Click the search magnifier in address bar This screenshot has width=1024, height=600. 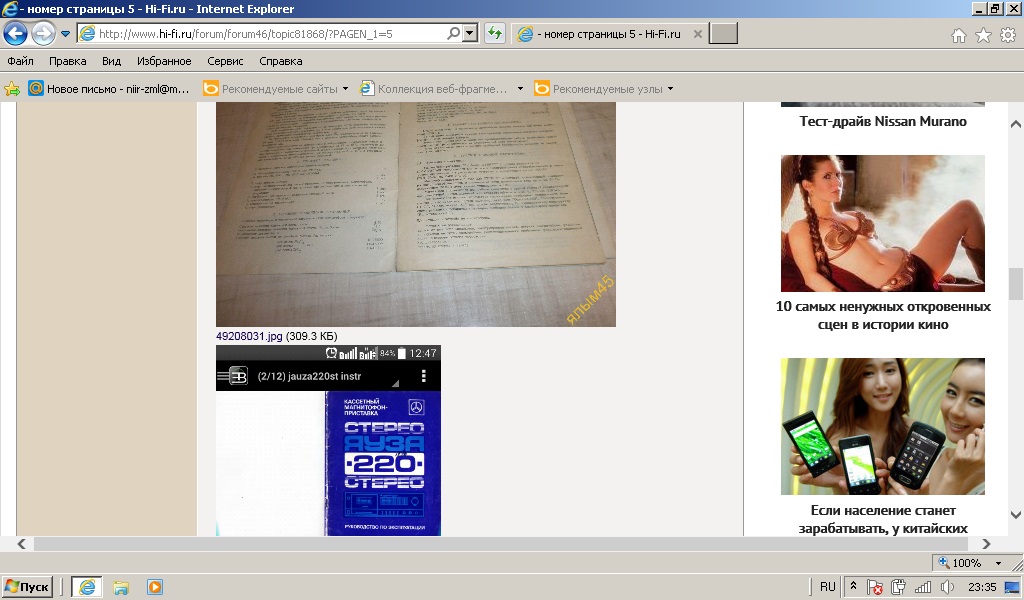pyautogui.click(x=453, y=34)
